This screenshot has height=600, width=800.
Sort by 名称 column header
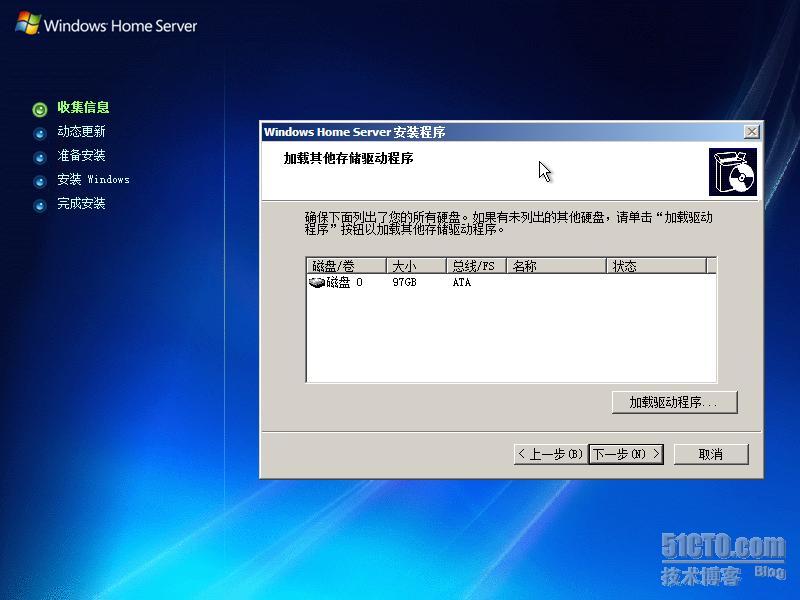(556, 266)
